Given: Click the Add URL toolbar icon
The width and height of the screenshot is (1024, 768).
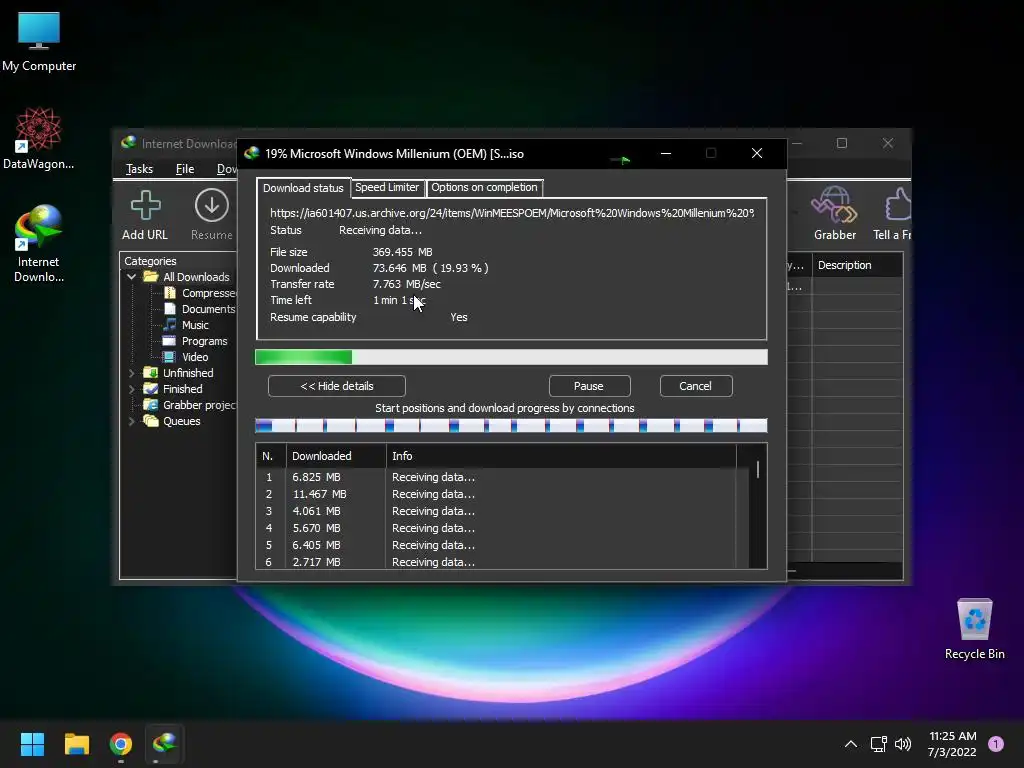Looking at the screenshot, I should coord(145,205).
